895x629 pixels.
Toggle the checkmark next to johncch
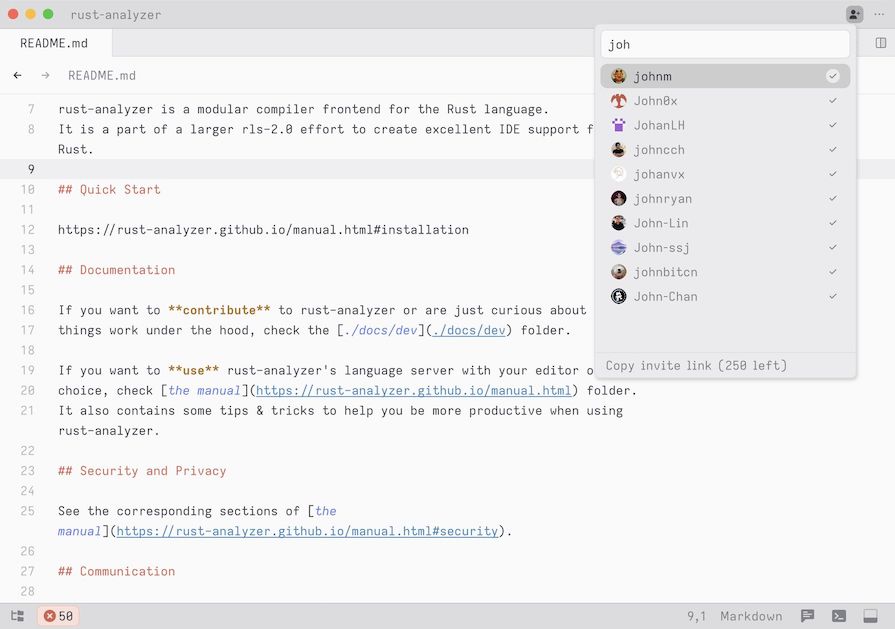pyautogui.click(x=831, y=149)
